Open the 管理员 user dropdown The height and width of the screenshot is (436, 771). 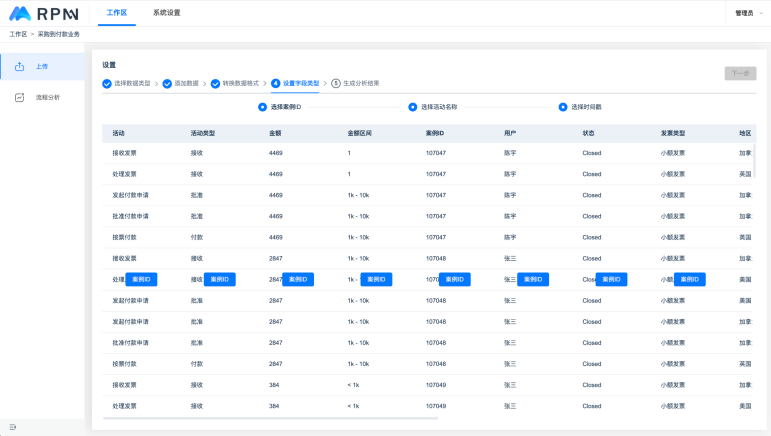747,13
